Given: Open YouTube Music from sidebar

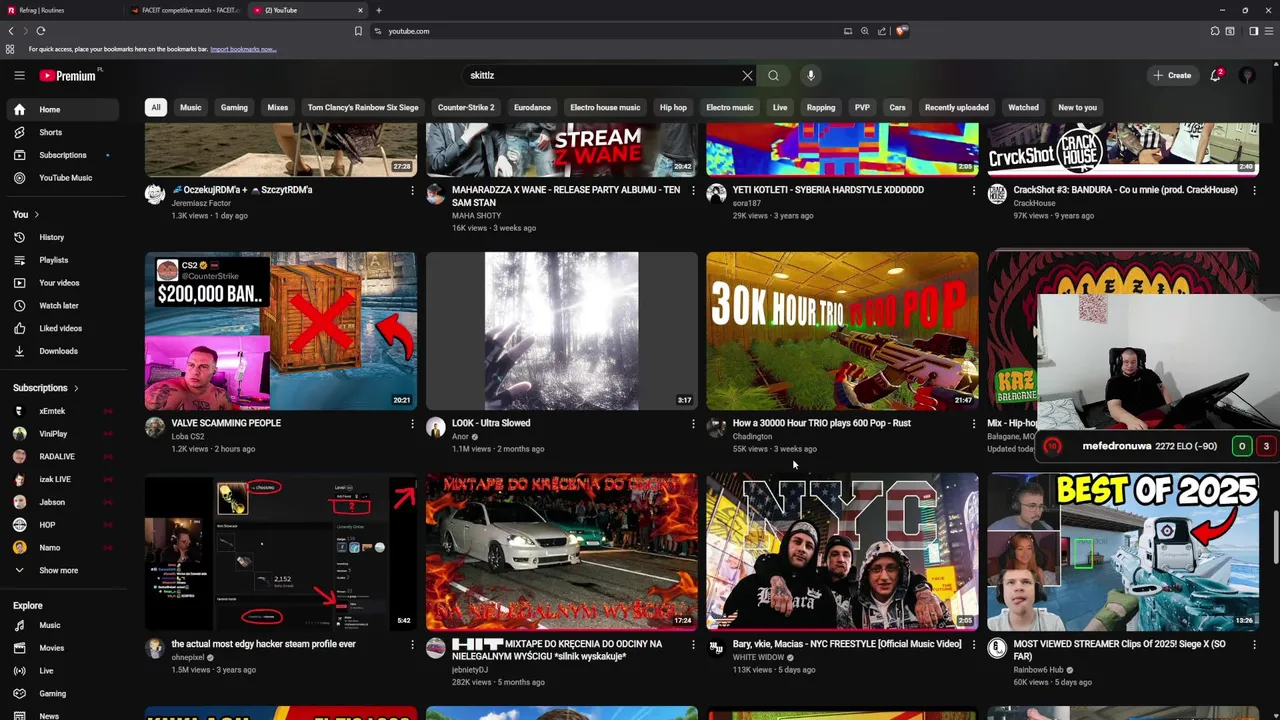Looking at the screenshot, I should pyautogui.click(x=63, y=178).
